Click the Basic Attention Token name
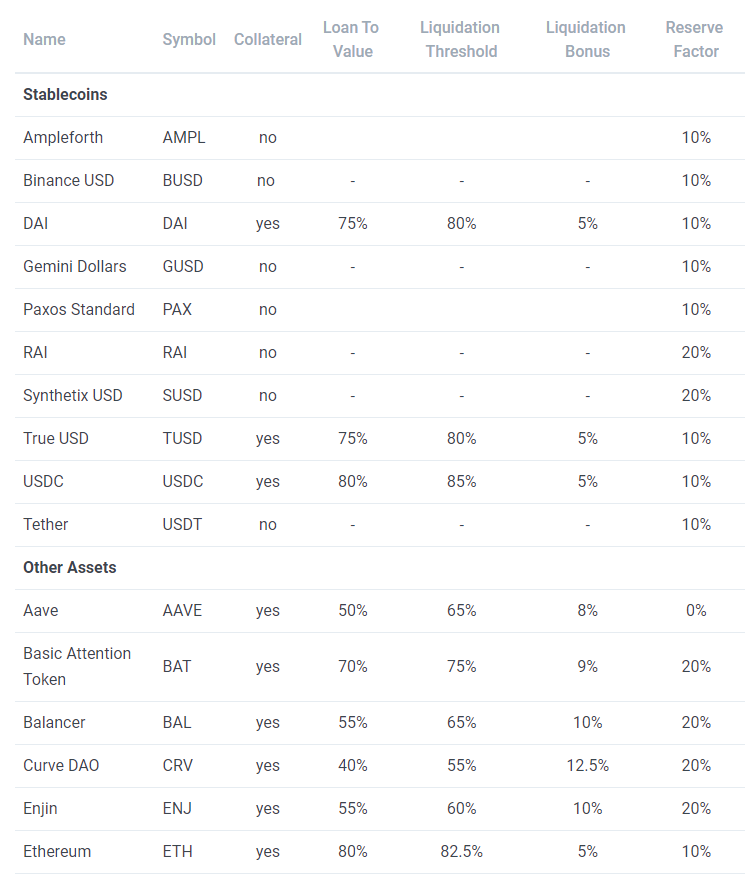Image resolution: width=753 pixels, height=881 pixels. point(77,666)
